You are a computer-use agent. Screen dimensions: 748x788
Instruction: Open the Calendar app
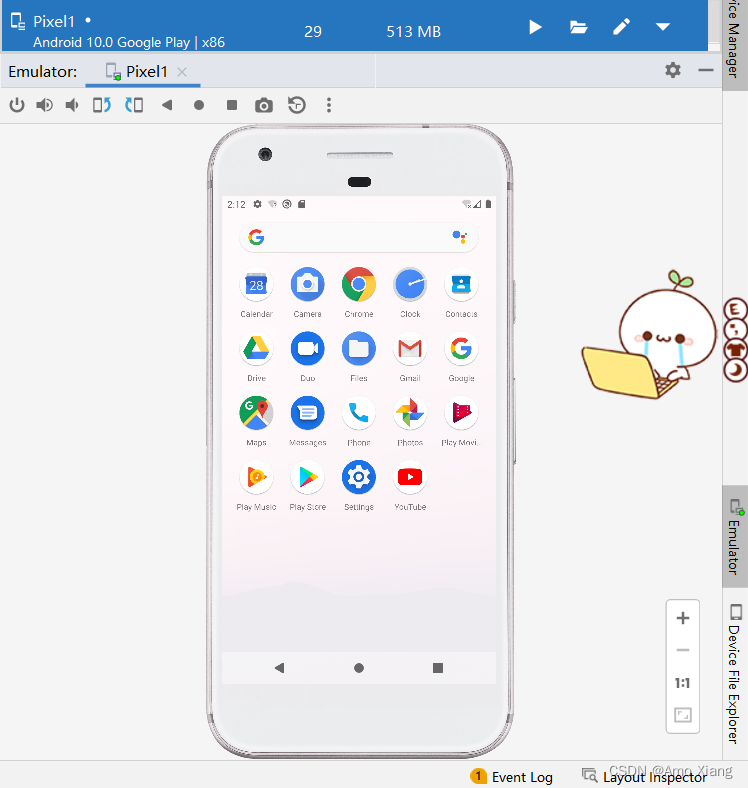click(x=256, y=293)
